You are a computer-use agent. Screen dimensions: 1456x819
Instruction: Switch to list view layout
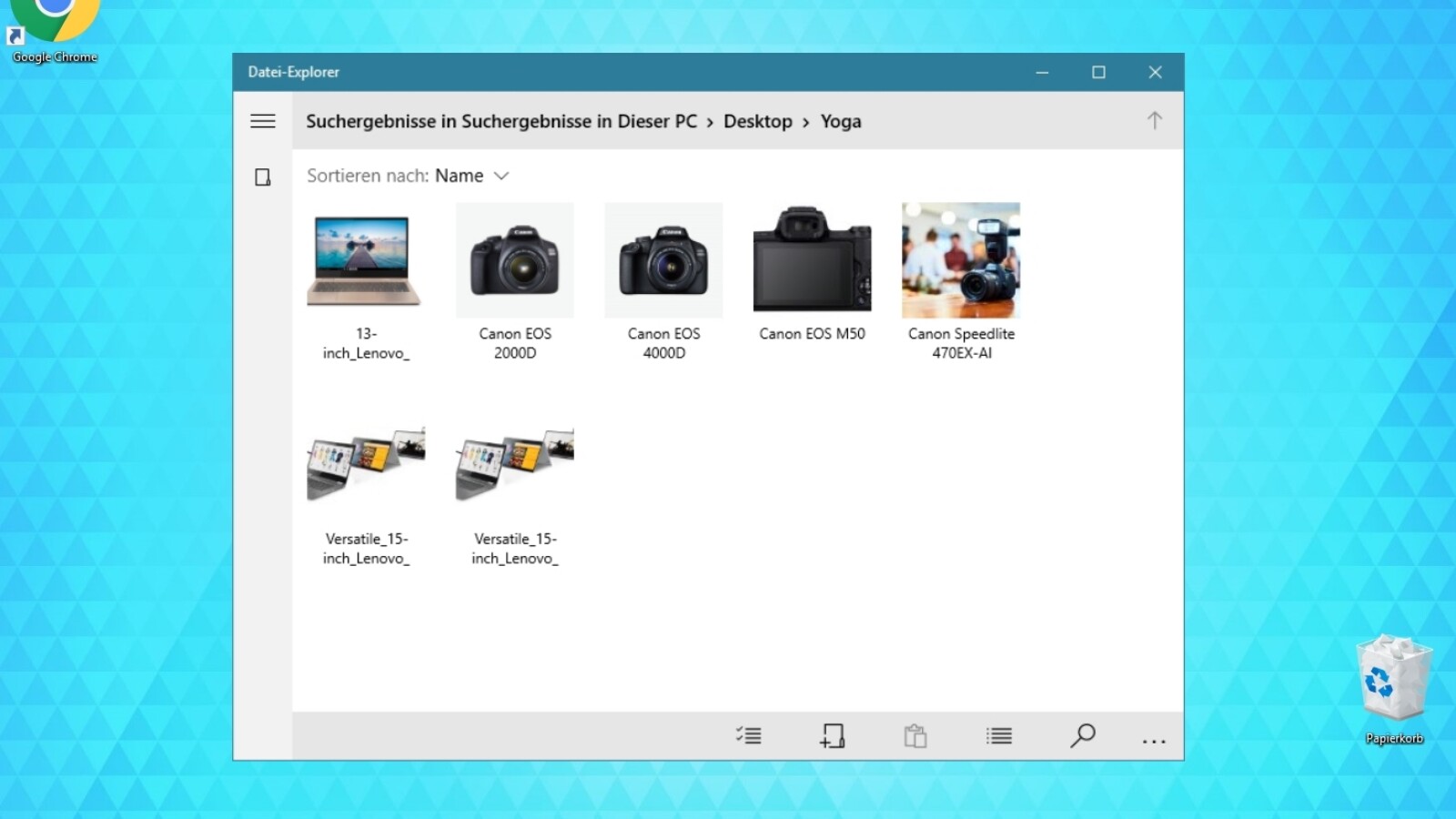[998, 735]
